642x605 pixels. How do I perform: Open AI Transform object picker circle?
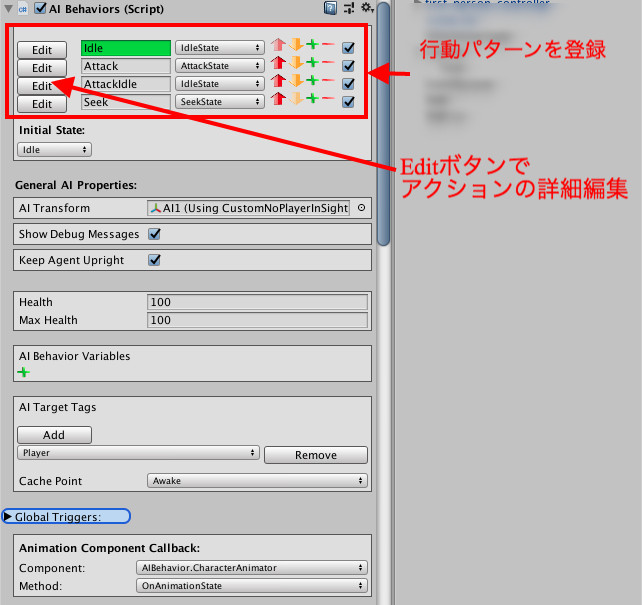361,208
